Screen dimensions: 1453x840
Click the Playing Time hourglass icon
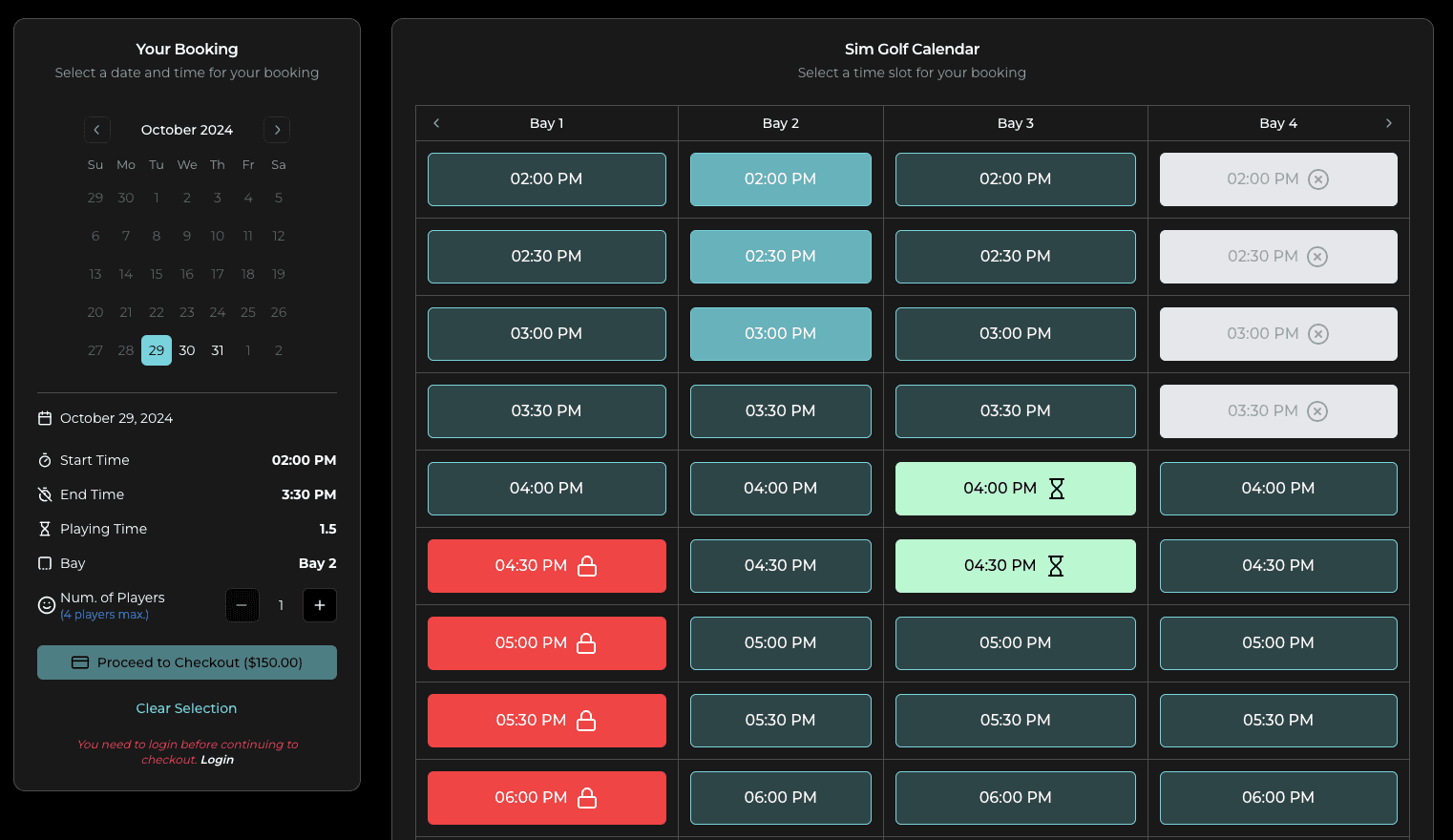(45, 529)
